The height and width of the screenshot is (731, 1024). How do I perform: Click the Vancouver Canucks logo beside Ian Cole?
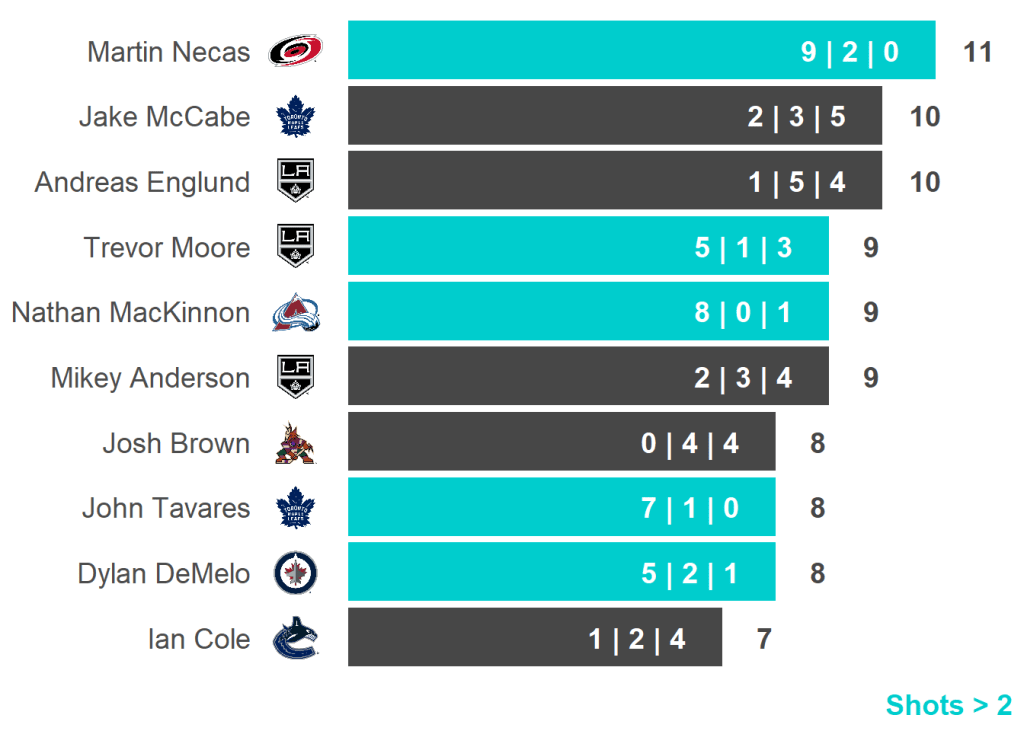[x=295, y=639]
